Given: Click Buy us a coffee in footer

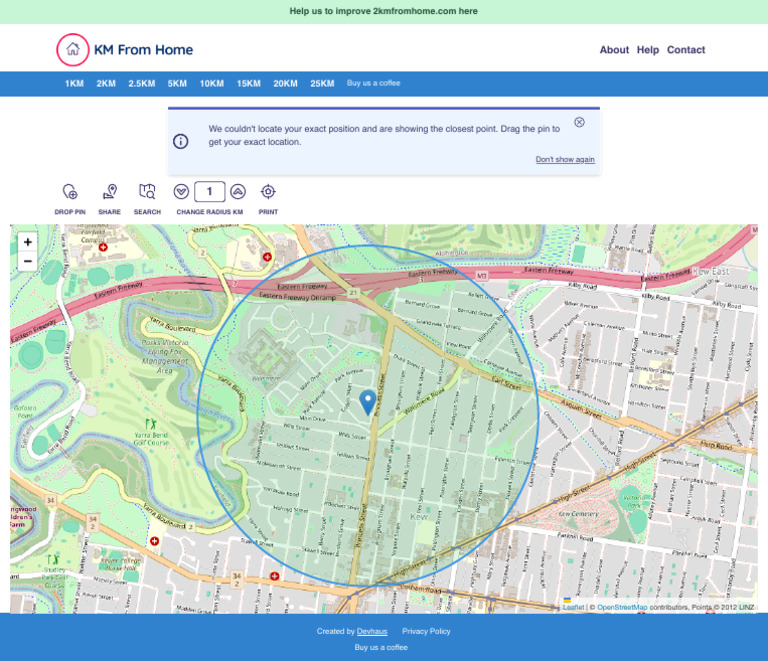Looking at the screenshot, I should tap(381, 647).
